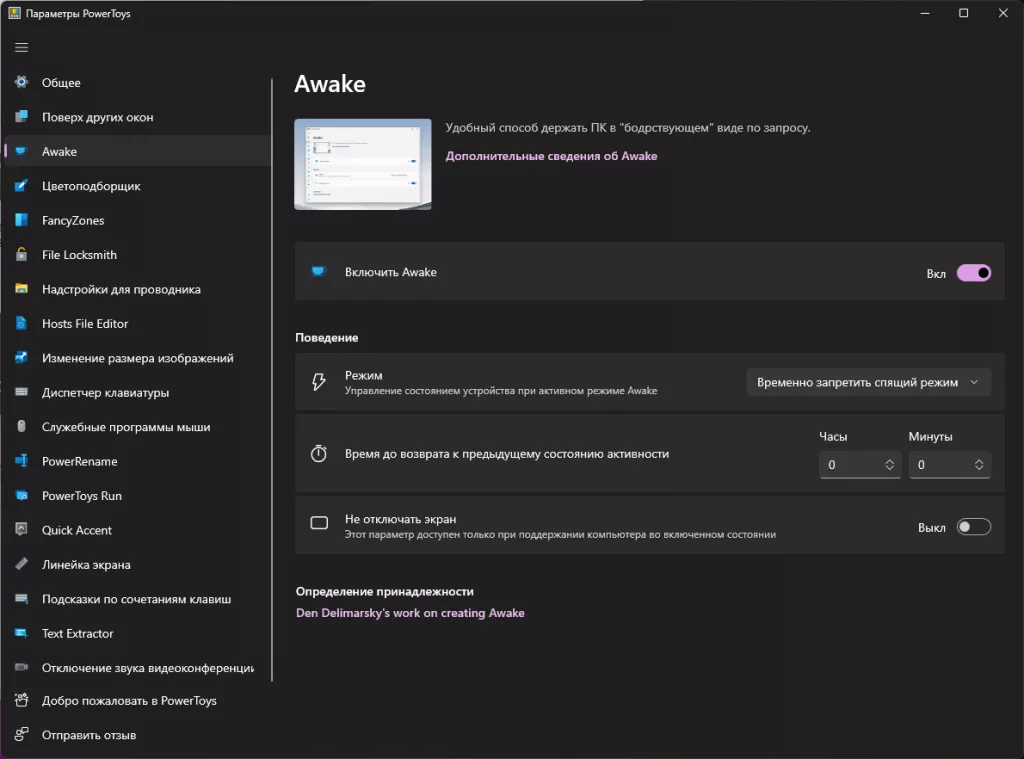Click the FancyZones sidebar icon

21,221
